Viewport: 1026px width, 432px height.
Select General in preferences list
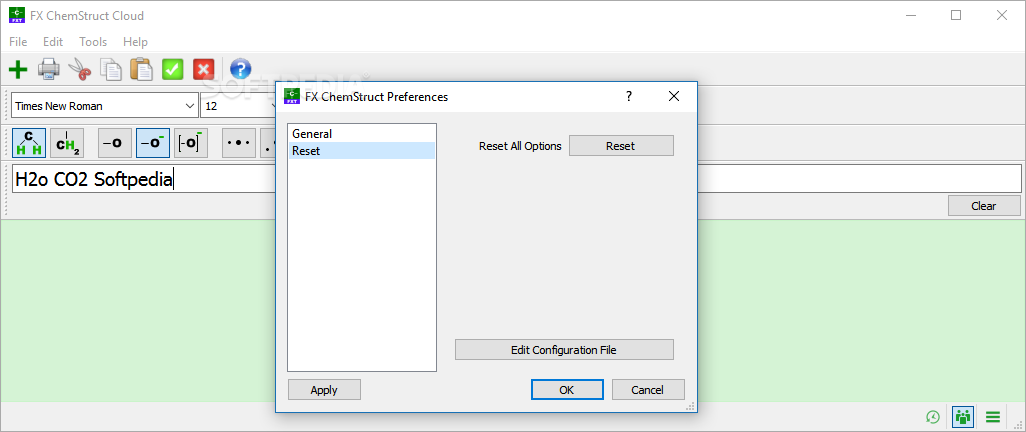(362, 134)
